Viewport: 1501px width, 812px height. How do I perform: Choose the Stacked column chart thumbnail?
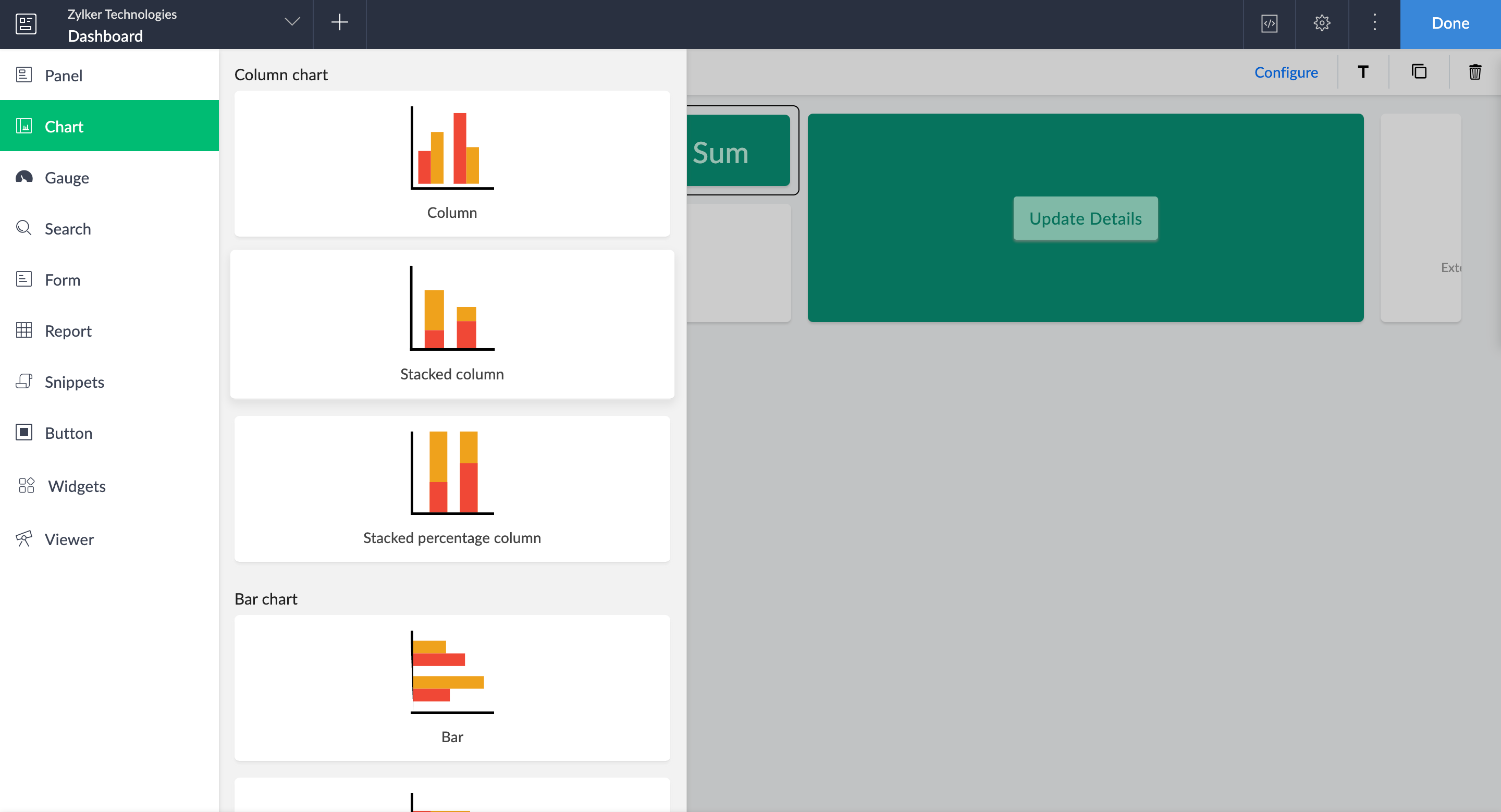pos(451,325)
